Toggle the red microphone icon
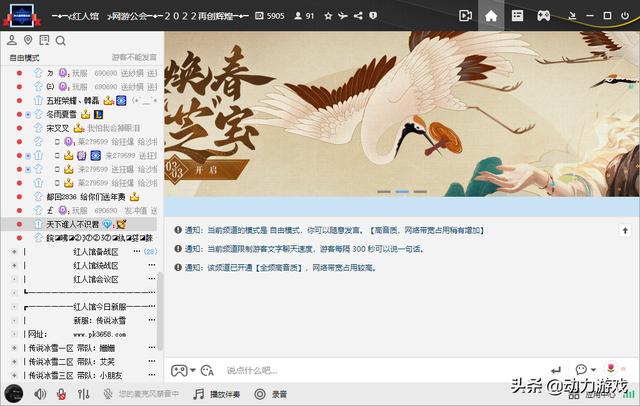This screenshot has height=406, width=640. click(62, 394)
